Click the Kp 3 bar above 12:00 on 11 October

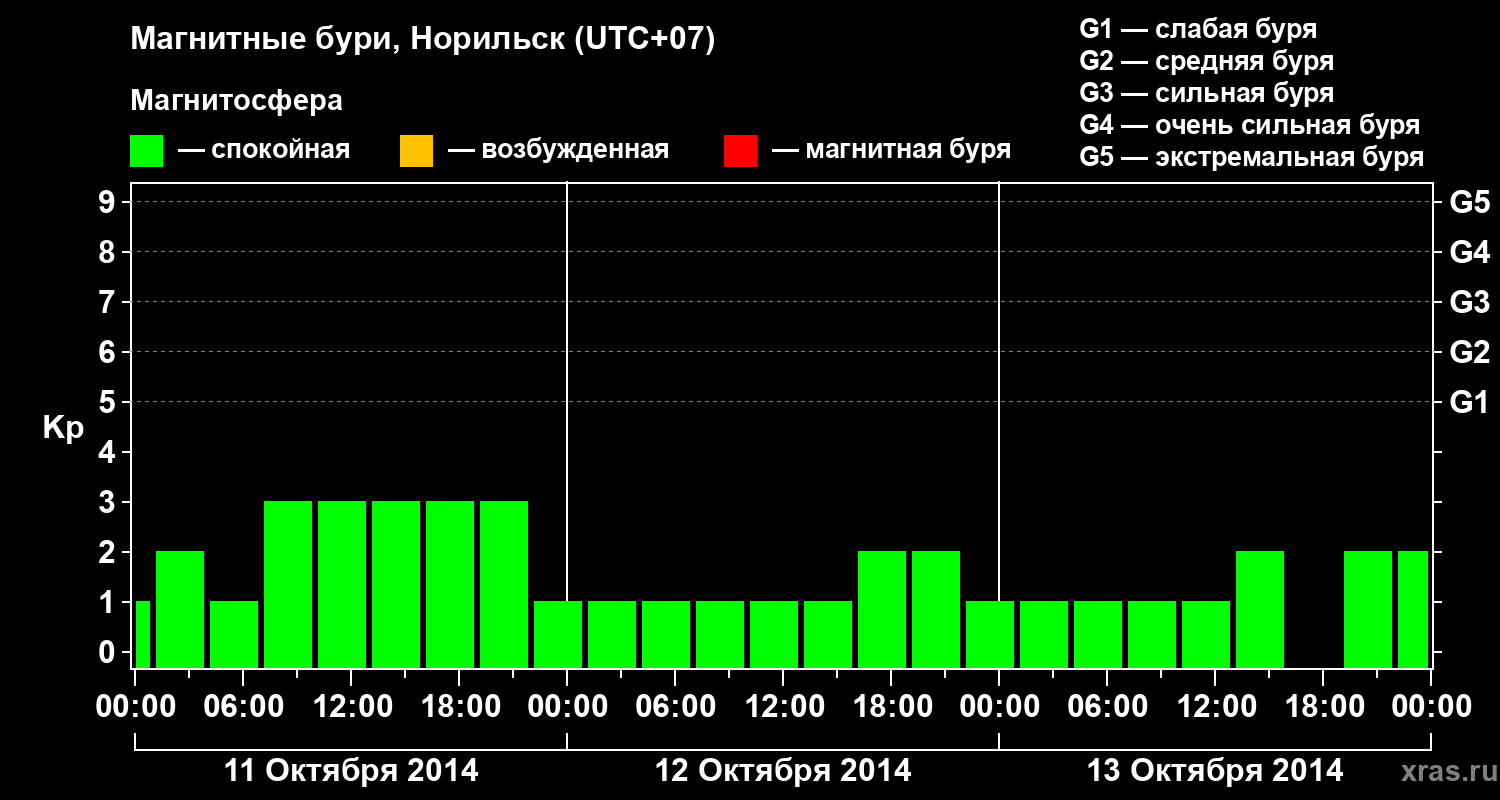[x=342, y=584]
